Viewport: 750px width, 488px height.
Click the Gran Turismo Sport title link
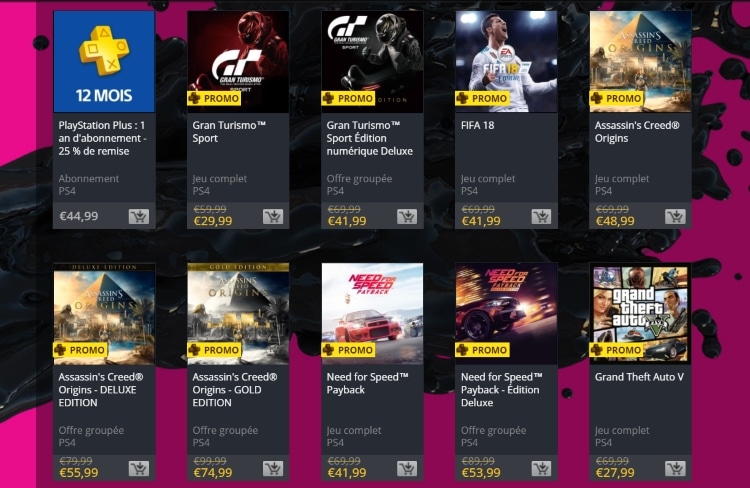229,132
